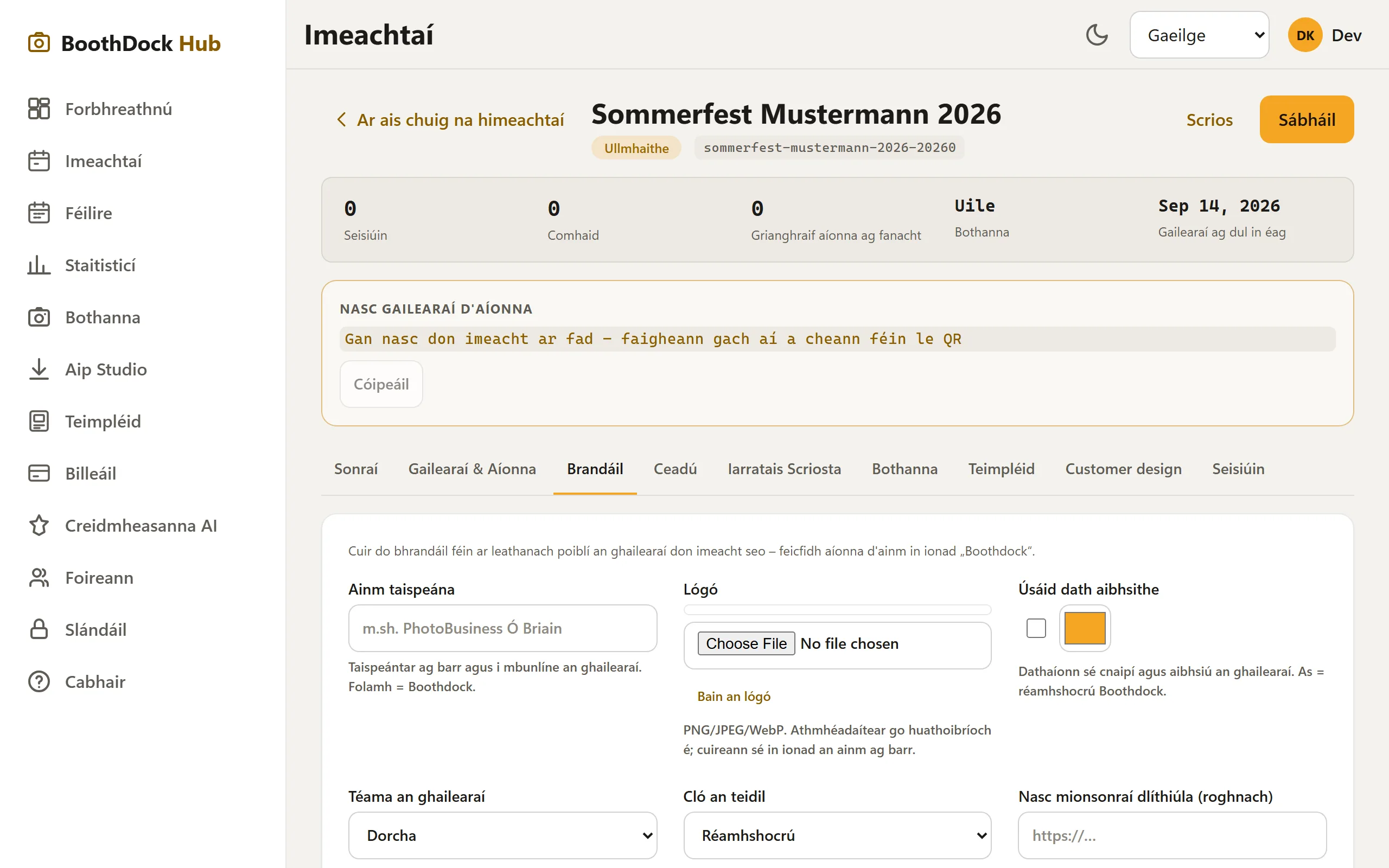The width and height of the screenshot is (1389, 868).
Task: Open the Gaeilge language dropdown
Action: 1199,35
